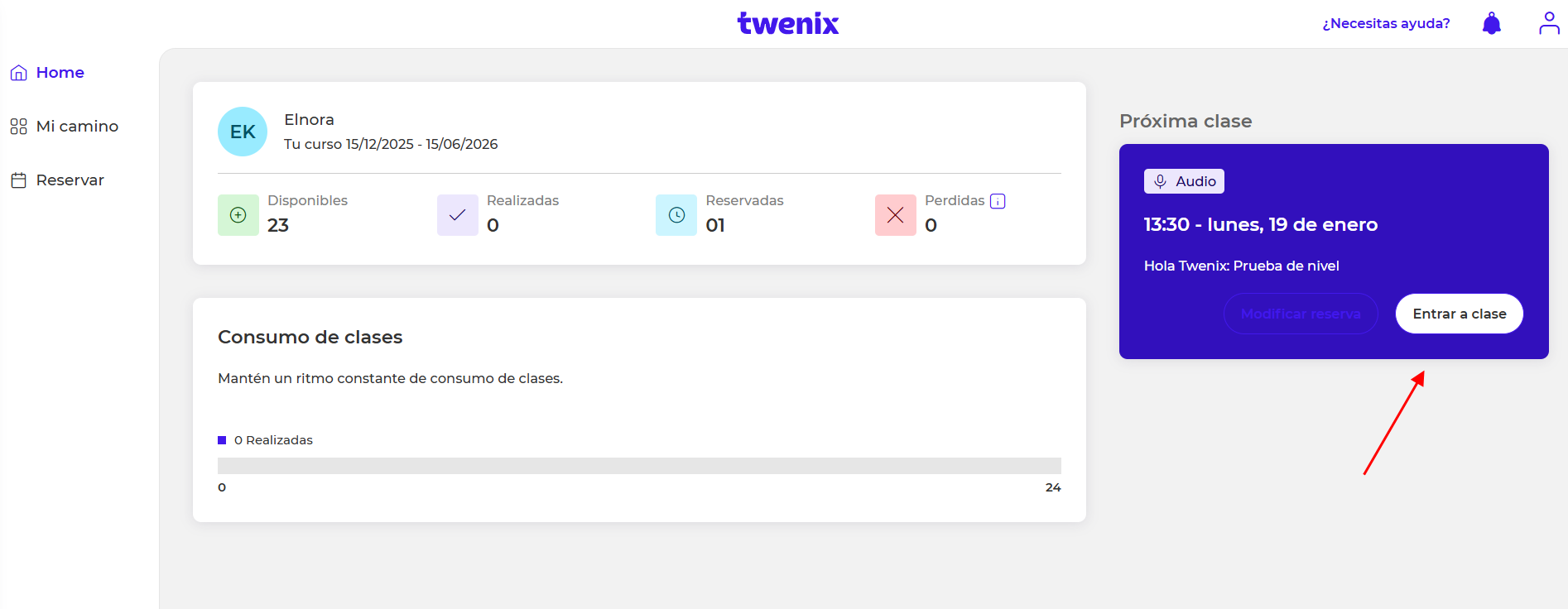Click the green Disponibles plus icon
Screen dimensions: 1568x609
pyautogui.click(x=238, y=215)
